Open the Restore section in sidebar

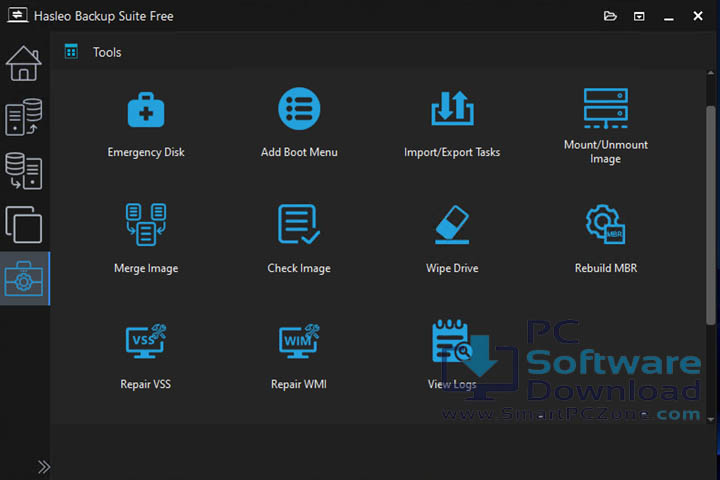tap(23, 171)
